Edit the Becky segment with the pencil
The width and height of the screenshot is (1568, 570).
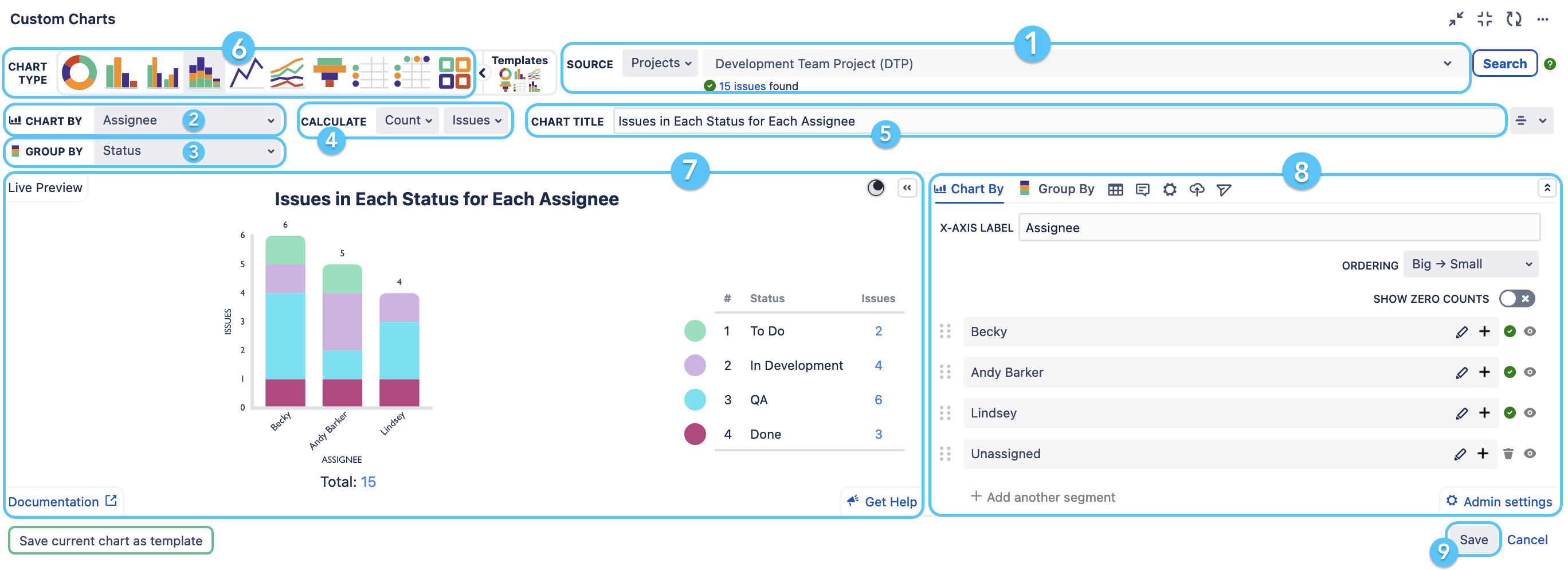[1461, 332]
